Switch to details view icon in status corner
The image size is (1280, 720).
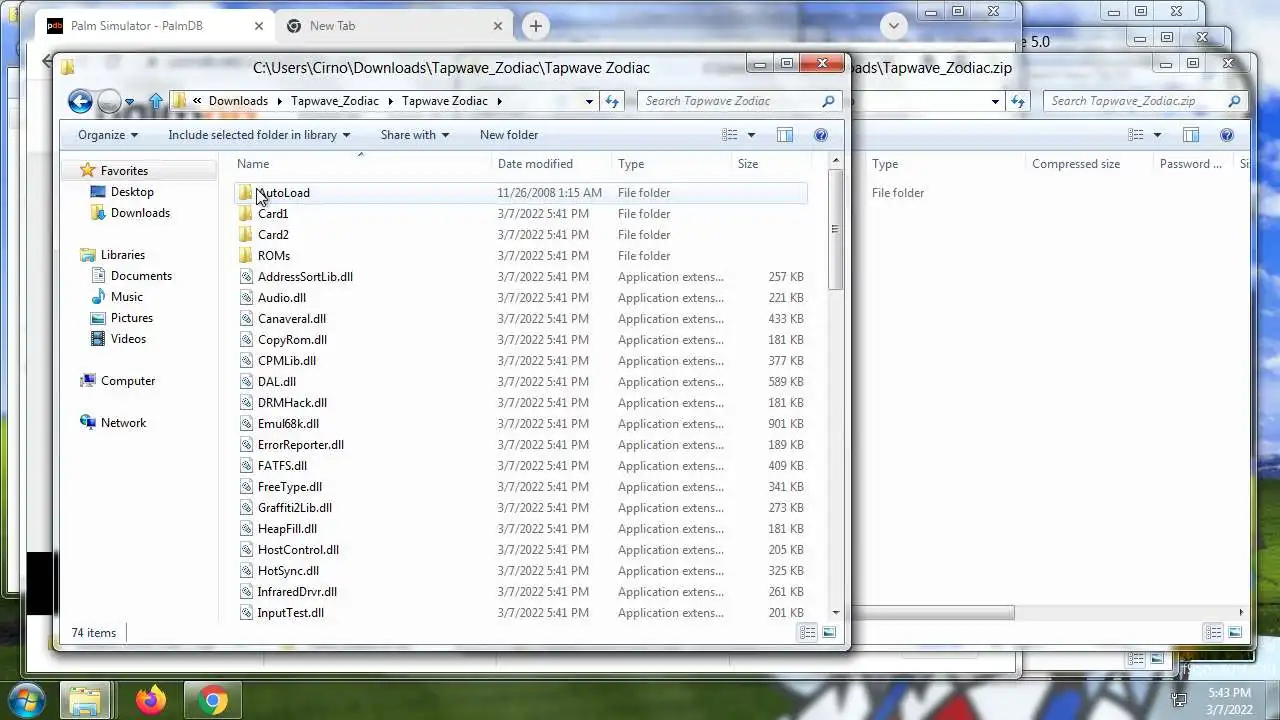pos(807,633)
